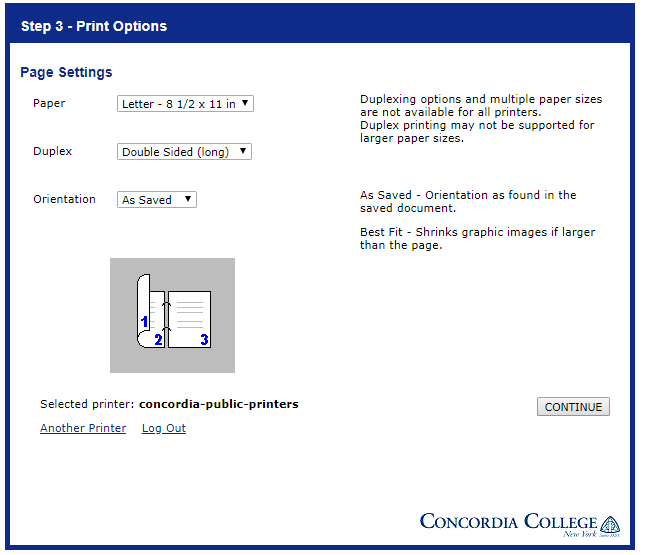Click the Step 3 - Print Options header
The height and width of the screenshot is (555, 648).
[94, 26]
